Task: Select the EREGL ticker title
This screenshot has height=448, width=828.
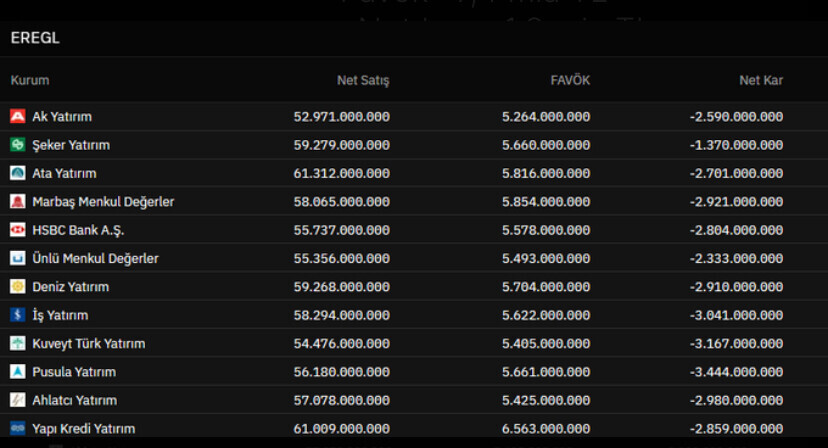Action: pos(35,38)
